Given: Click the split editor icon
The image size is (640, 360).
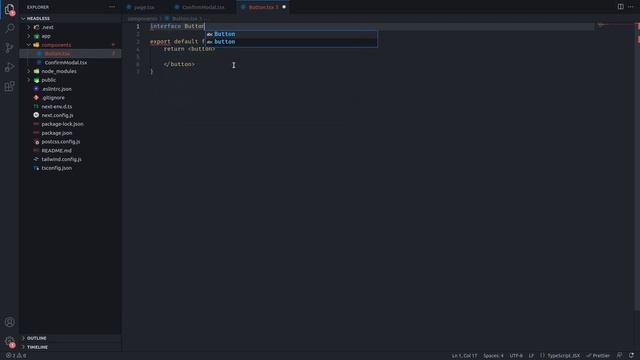Looking at the screenshot, I should (x=620, y=7).
